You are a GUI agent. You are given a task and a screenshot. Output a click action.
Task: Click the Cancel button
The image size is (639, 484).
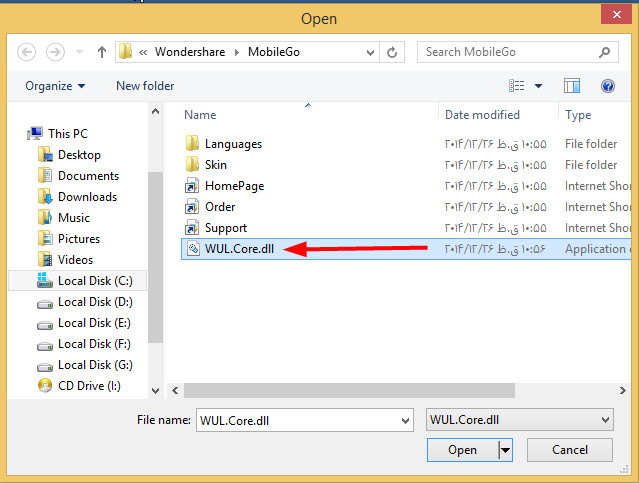(570, 450)
